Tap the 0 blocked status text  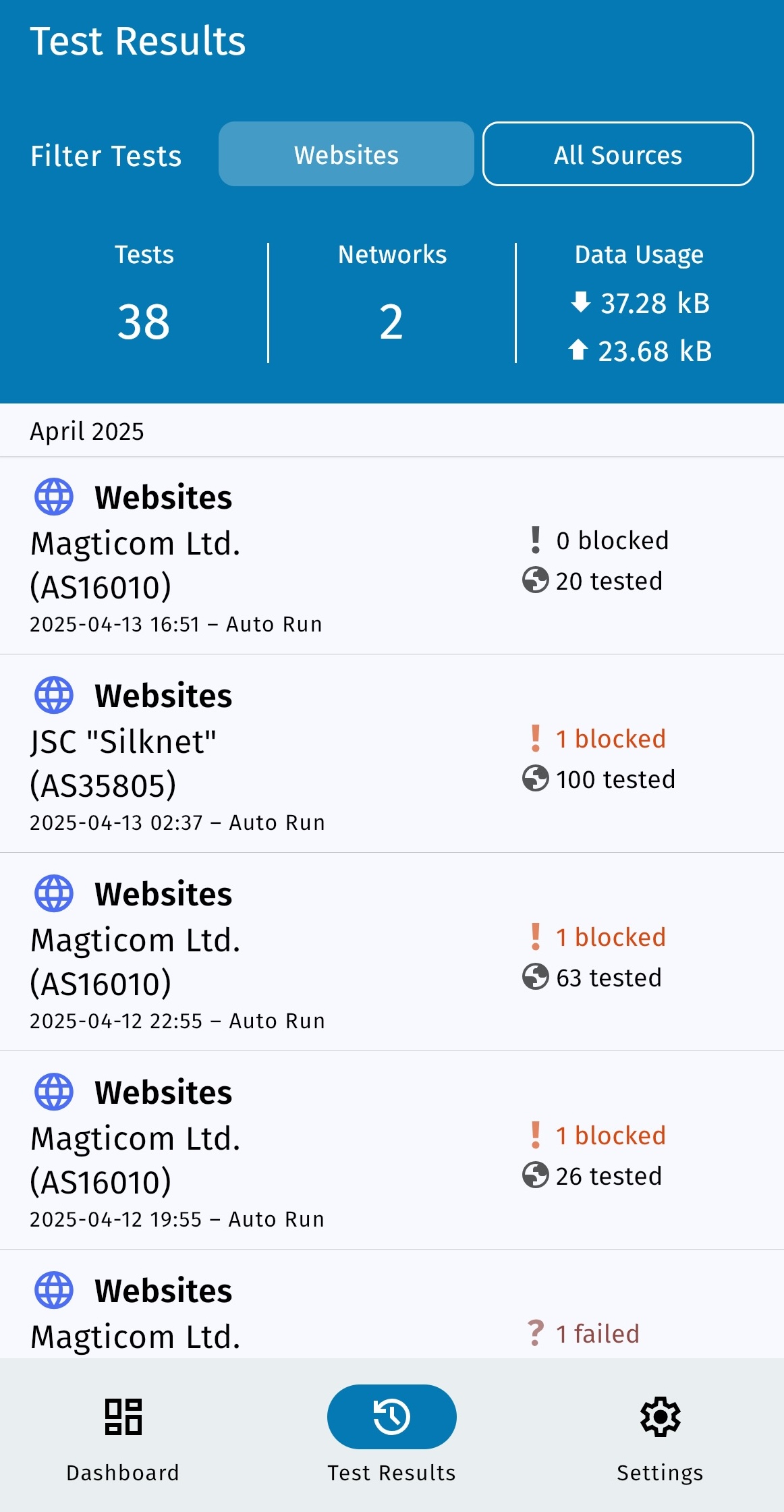coord(612,540)
